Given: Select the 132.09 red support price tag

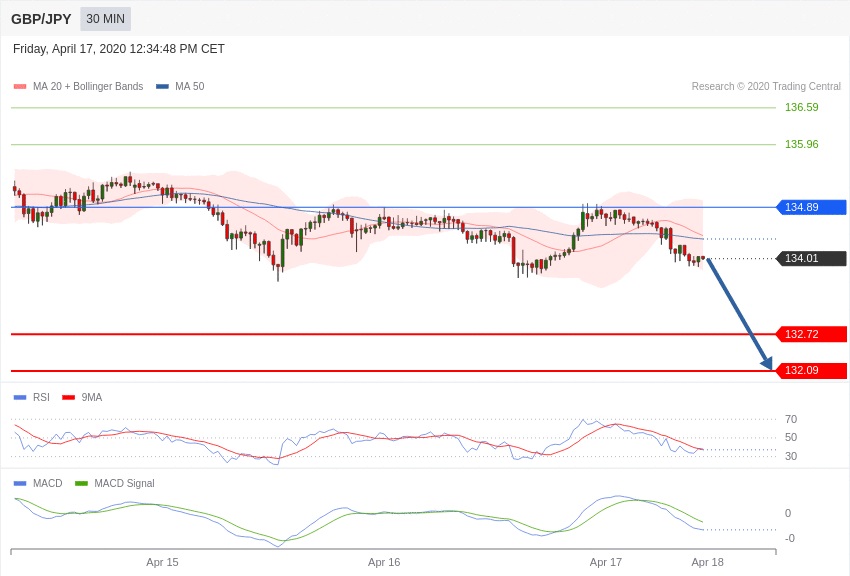Looking at the screenshot, I should (x=812, y=371).
